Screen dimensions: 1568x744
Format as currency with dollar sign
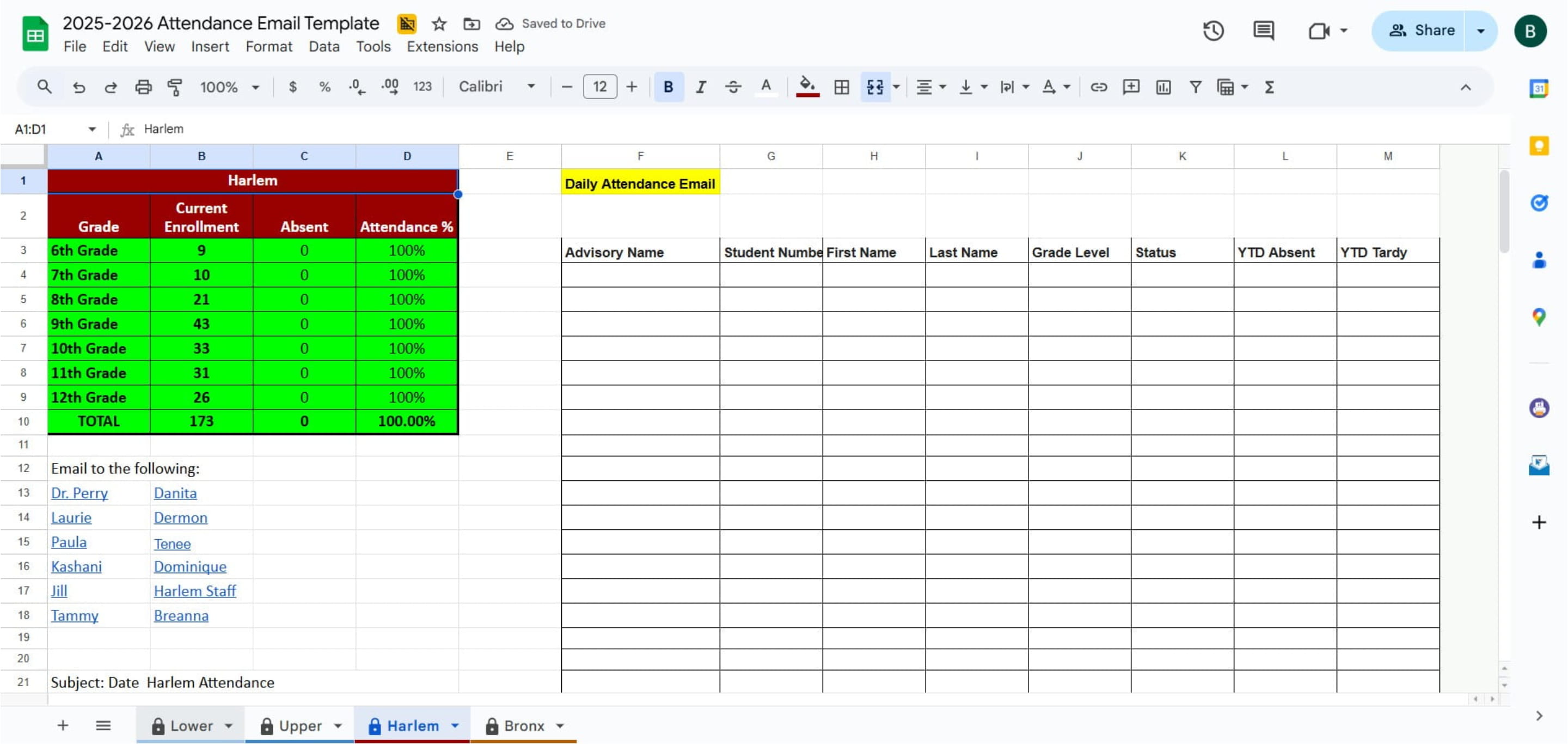[293, 87]
